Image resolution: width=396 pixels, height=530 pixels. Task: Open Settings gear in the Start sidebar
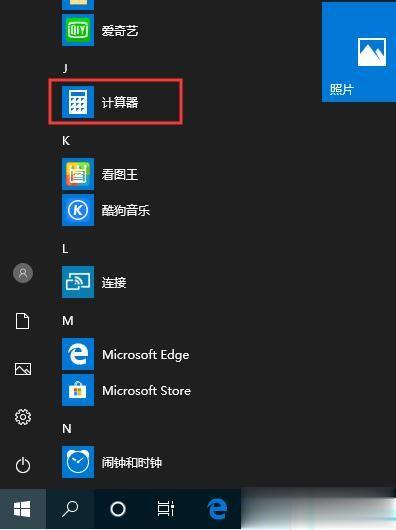coord(23,417)
